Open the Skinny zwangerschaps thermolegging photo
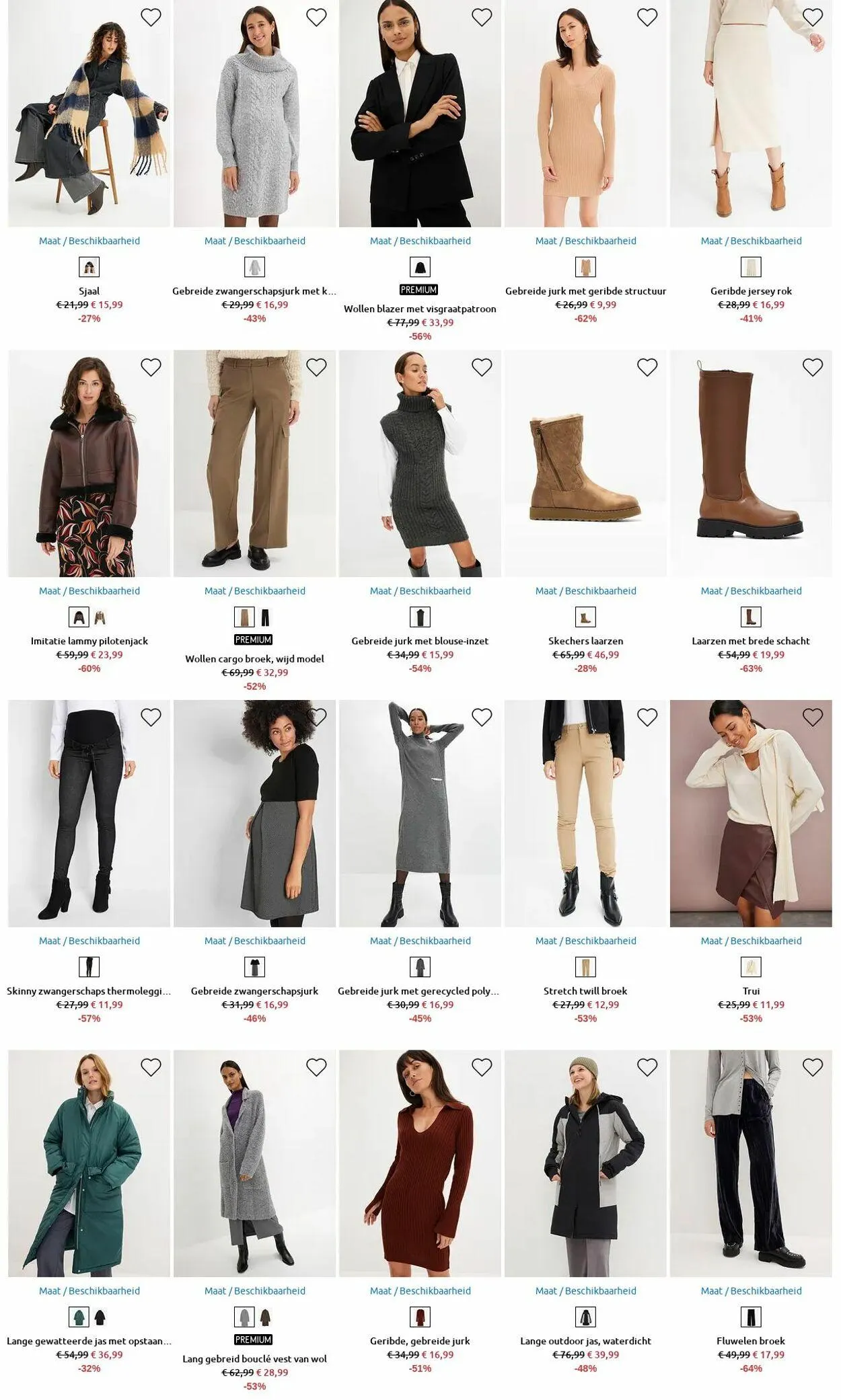 coord(89,814)
